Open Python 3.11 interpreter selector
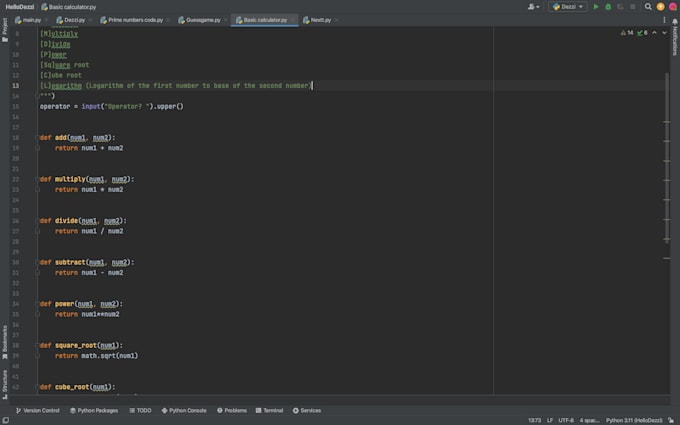Viewport: 680px width, 425px height. pyautogui.click(x=634, y=420)
